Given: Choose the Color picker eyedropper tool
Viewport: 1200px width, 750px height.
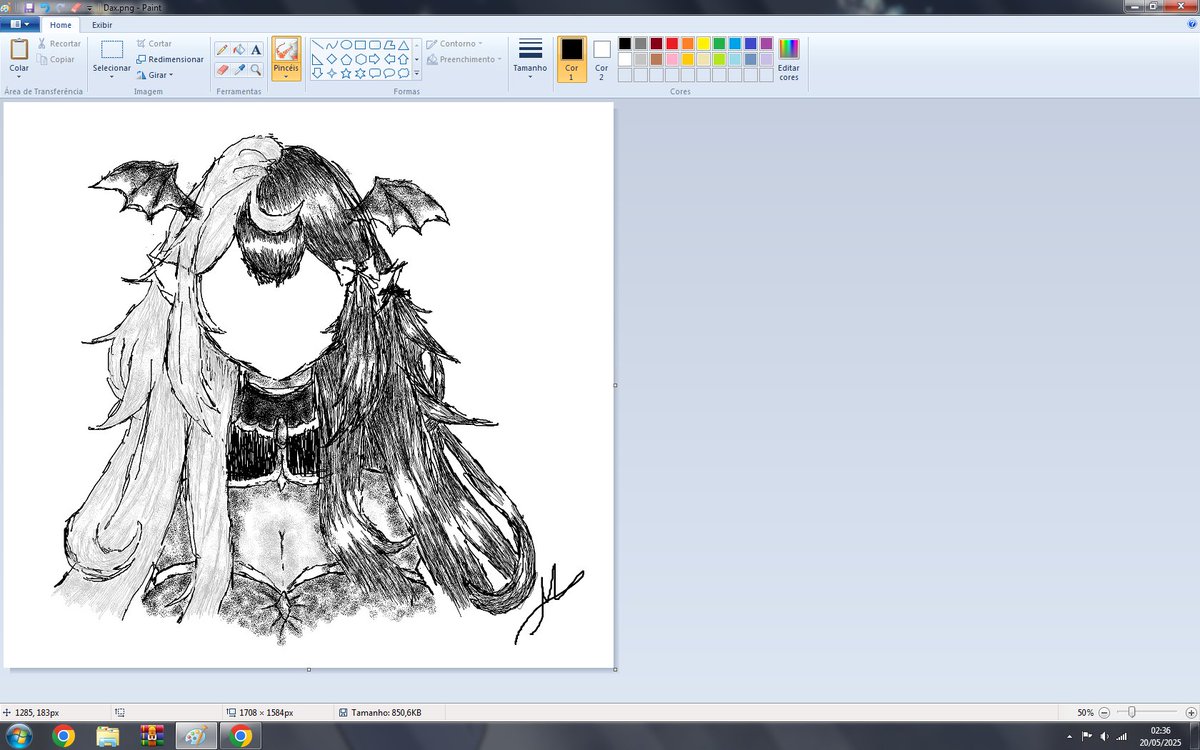Looking at the screenshot, I should tap(241, 71).
